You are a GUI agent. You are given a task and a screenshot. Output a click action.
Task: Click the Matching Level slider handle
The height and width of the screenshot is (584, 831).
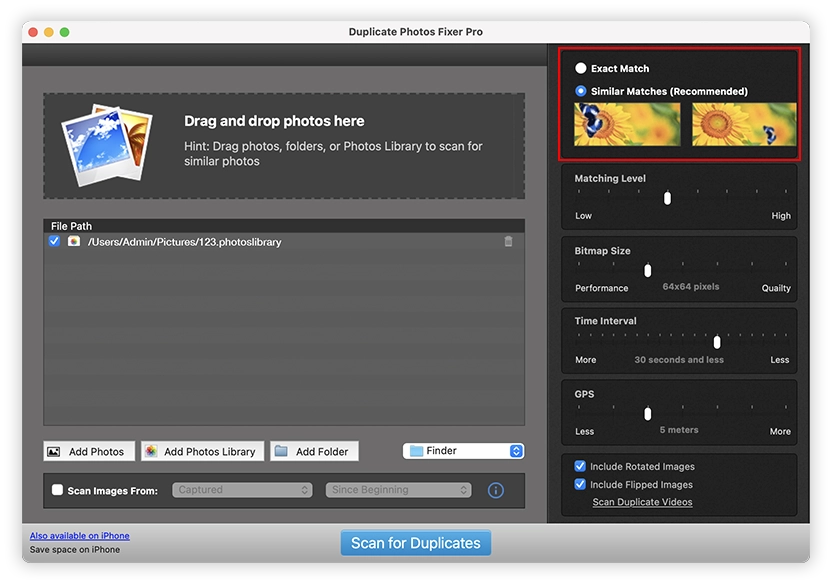click(x=667, y=198)
